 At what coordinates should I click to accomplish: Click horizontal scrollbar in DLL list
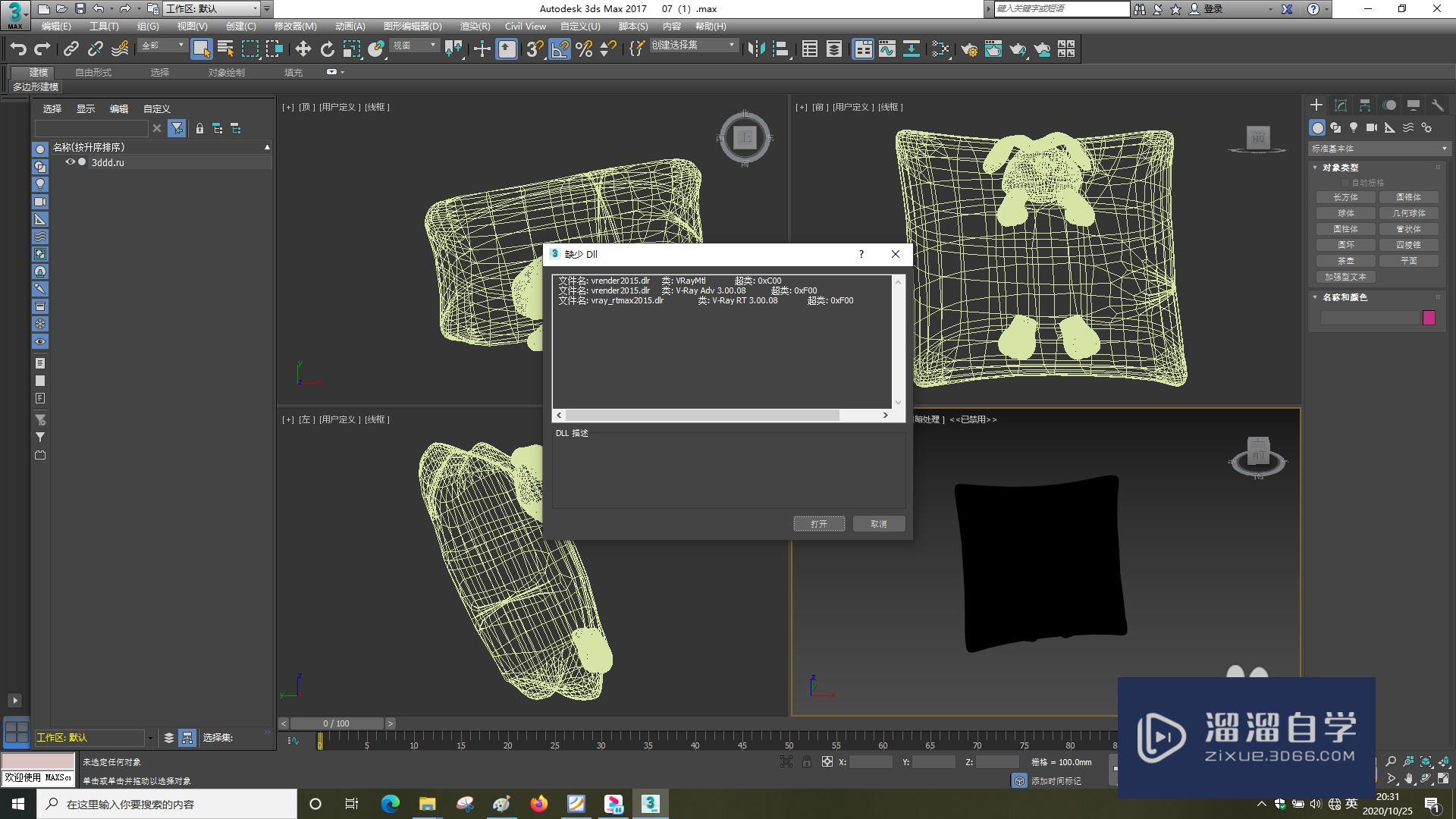point(703,415)
